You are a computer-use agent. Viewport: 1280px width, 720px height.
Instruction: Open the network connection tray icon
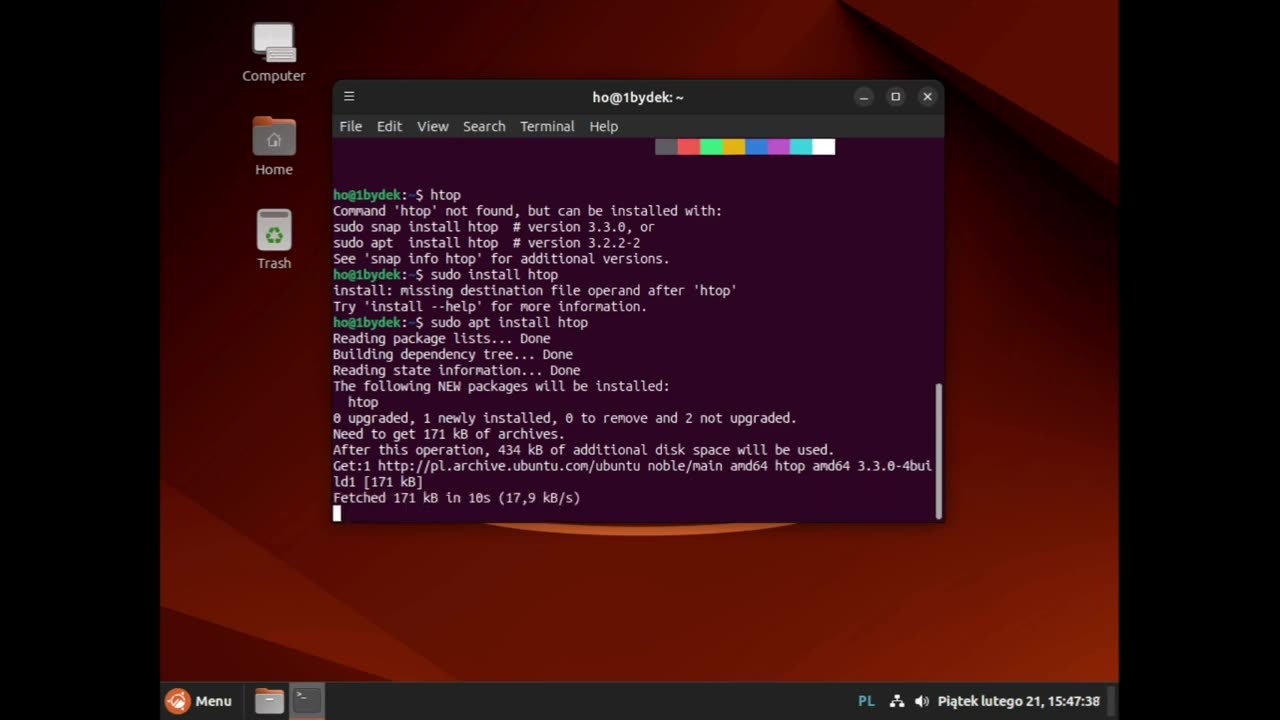[897, 701]
